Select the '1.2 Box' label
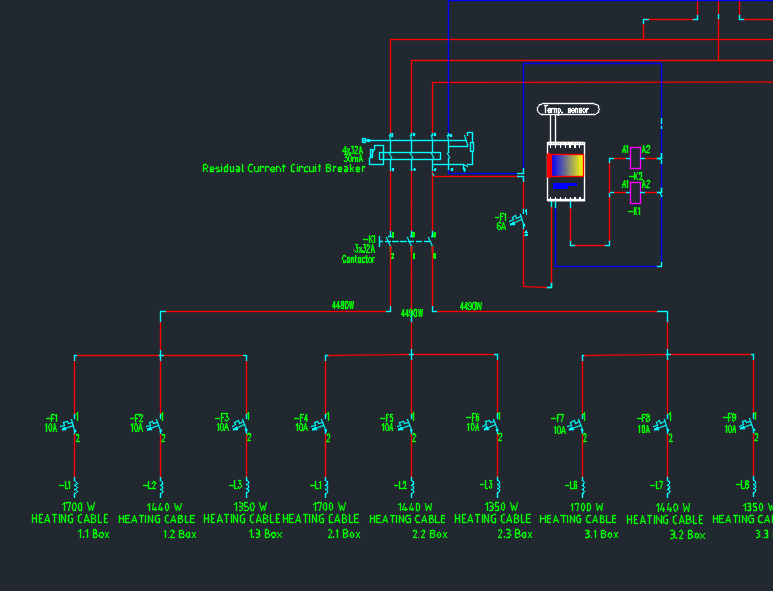 pos(180,534)
